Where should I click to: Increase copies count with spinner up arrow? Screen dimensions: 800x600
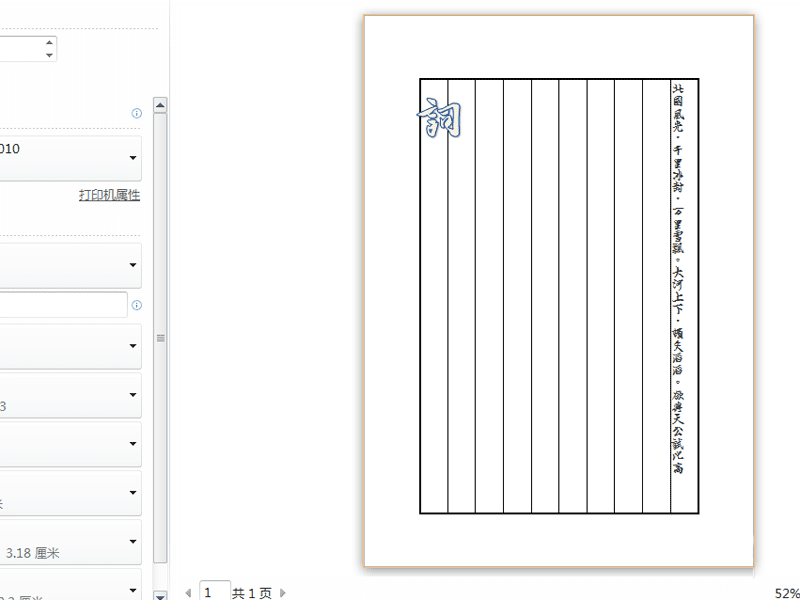(x=49, y=43)
